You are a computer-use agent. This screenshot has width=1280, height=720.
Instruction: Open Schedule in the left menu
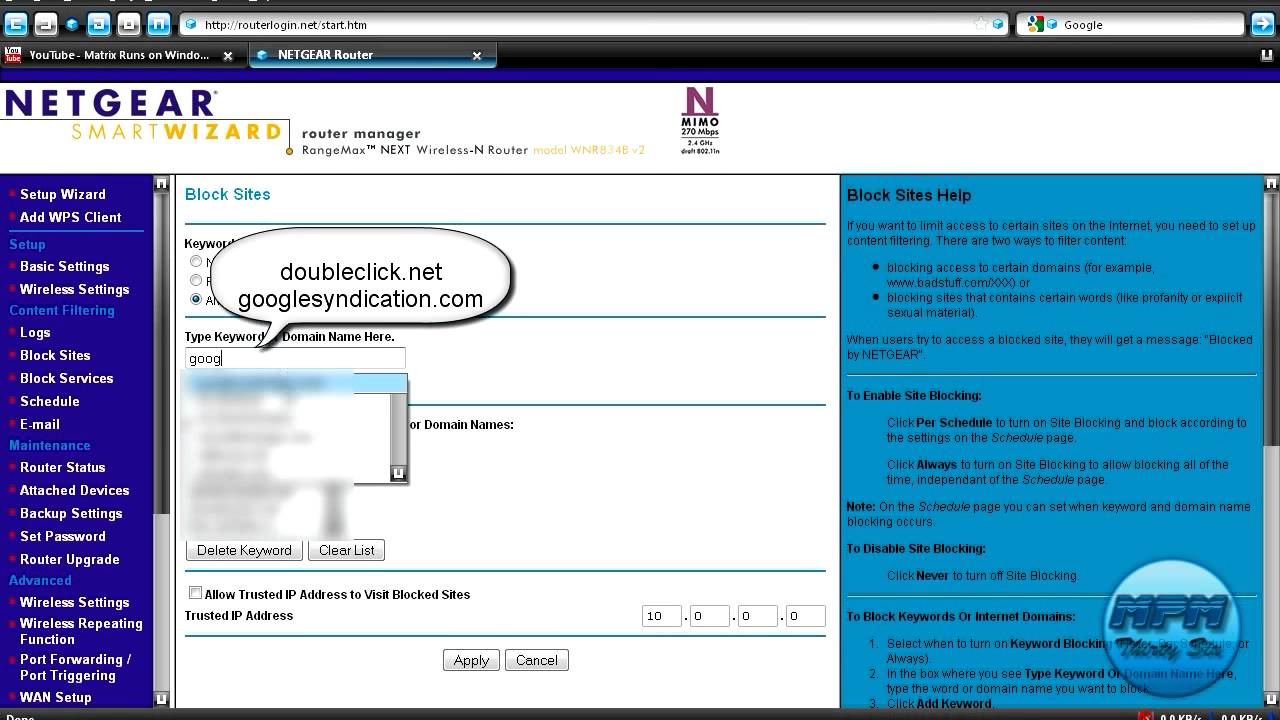coord(49,401)
